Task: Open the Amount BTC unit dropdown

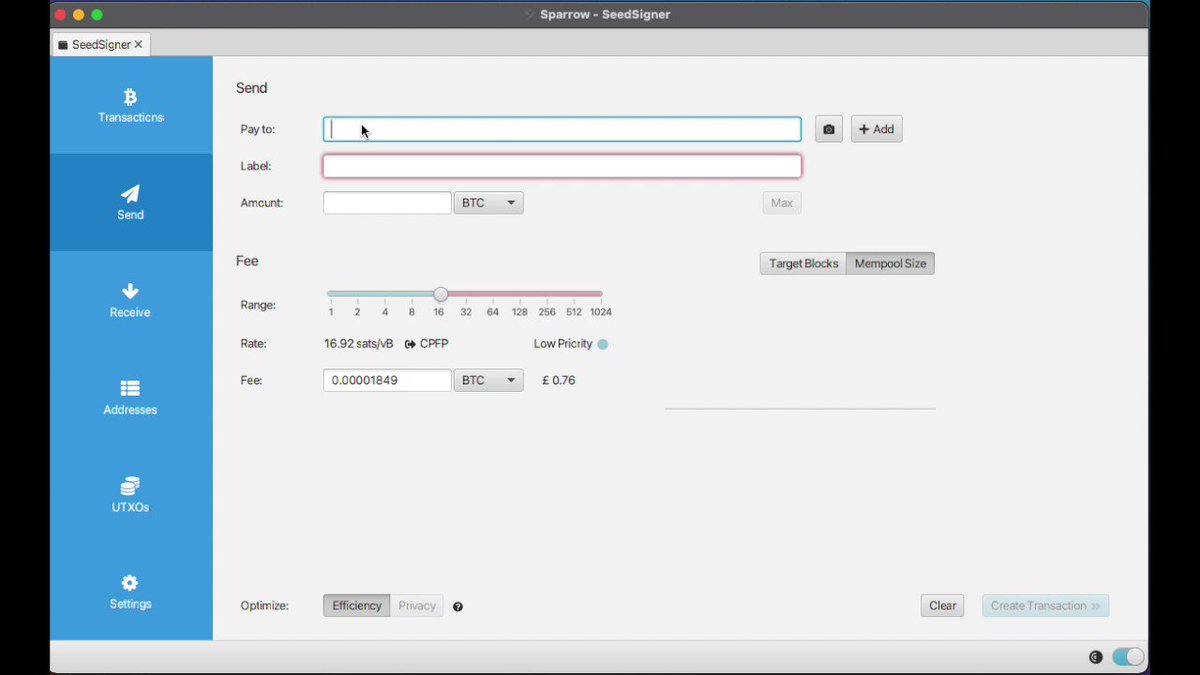Action: [x=489, y=203]
